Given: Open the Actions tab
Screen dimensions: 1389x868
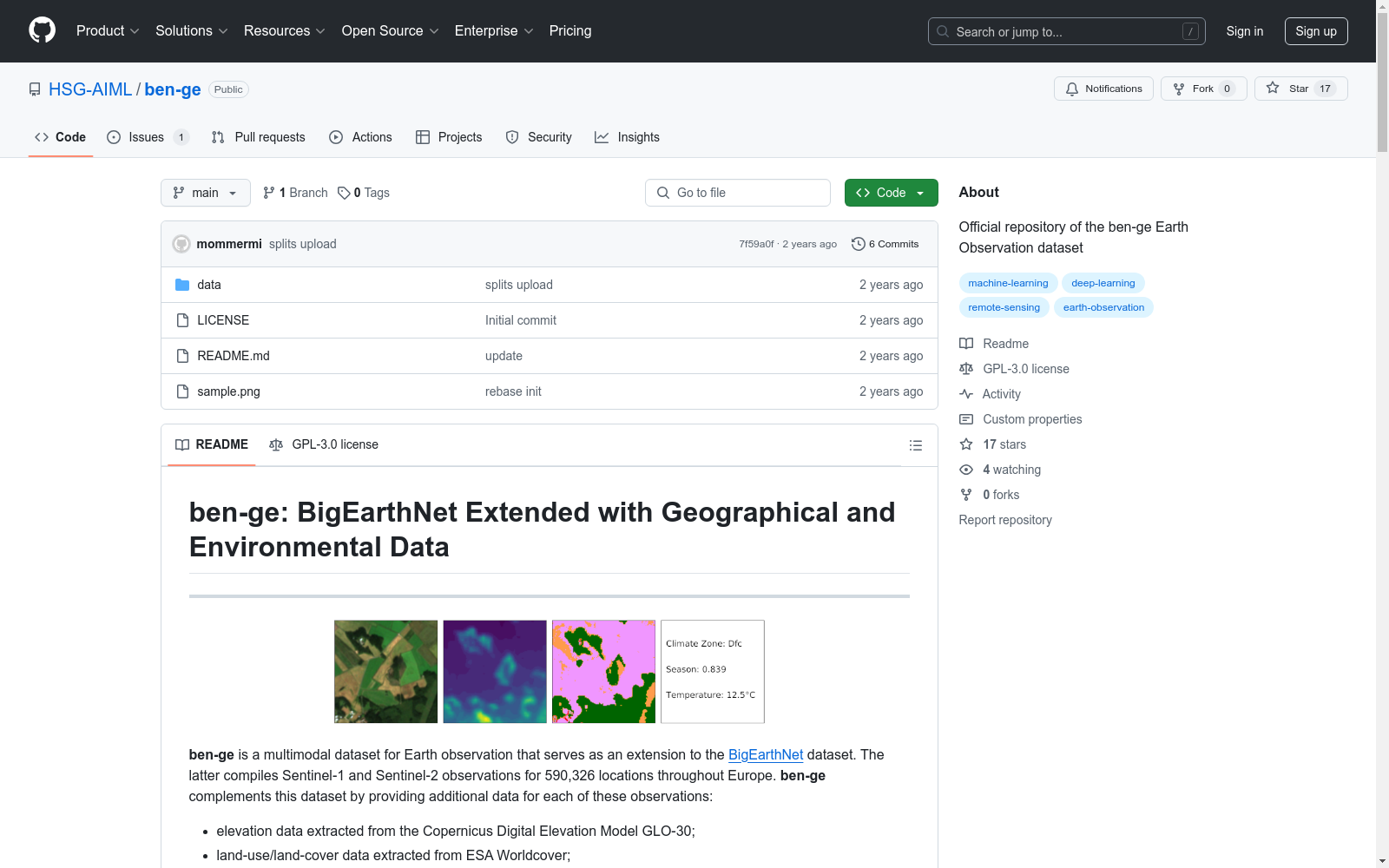Looking at the screenshot, I should click(361, 137).
